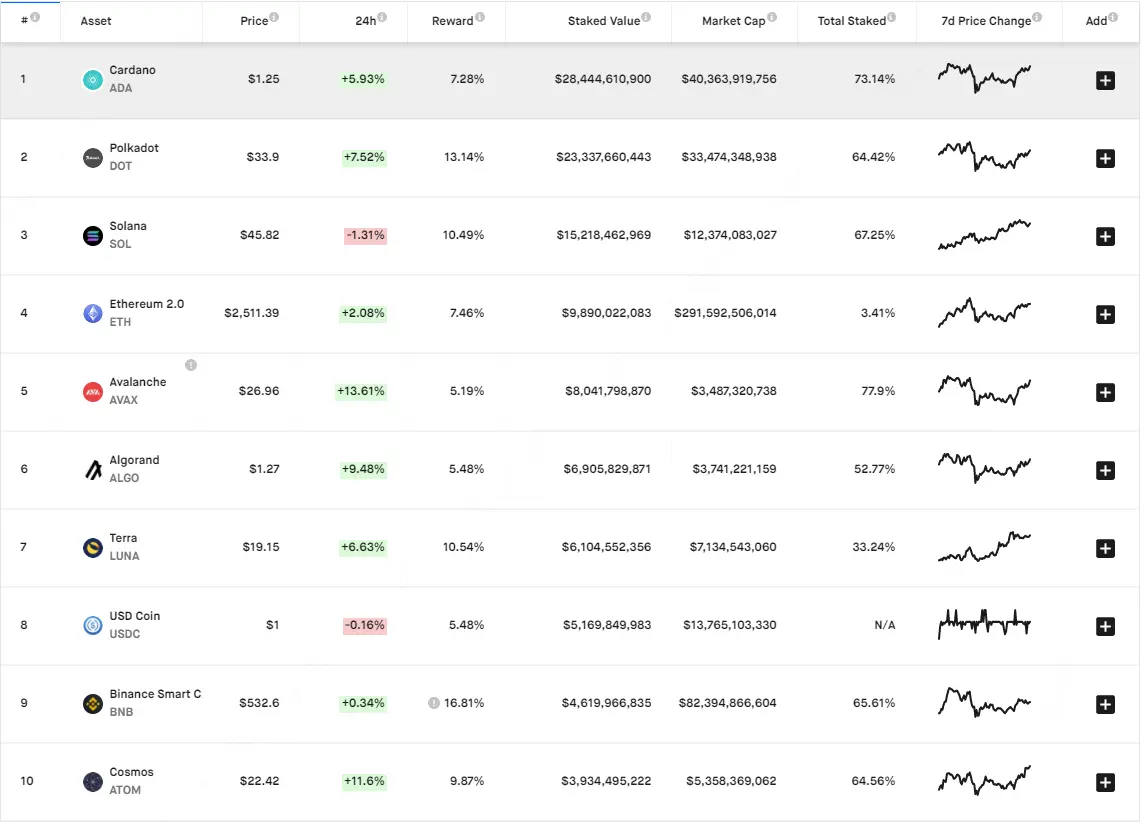Image resolution: width=1141 pixels, height=822 pixels.
Task: Click the Binance Smart Chain logo icon
Action: click(x=92, y=704)
